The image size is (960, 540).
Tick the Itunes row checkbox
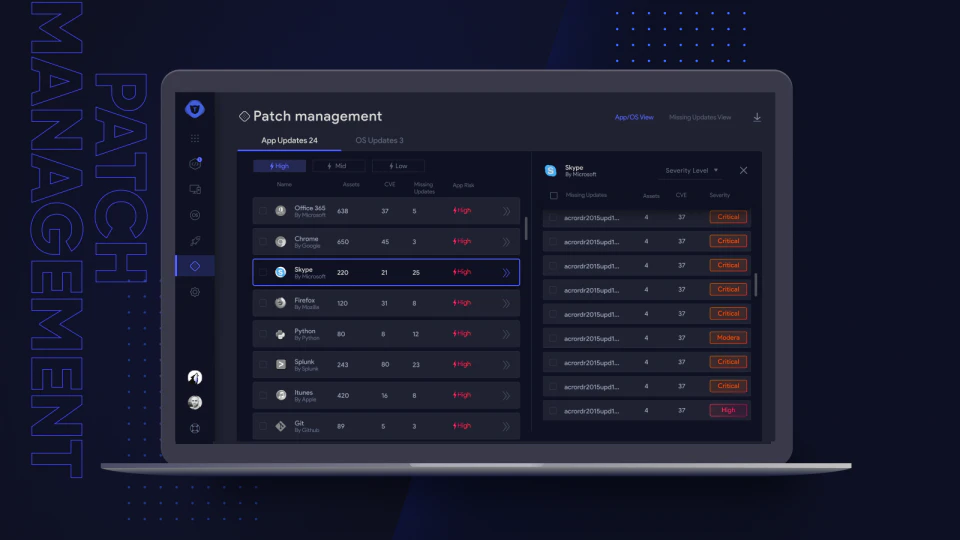tap(263, 395)
